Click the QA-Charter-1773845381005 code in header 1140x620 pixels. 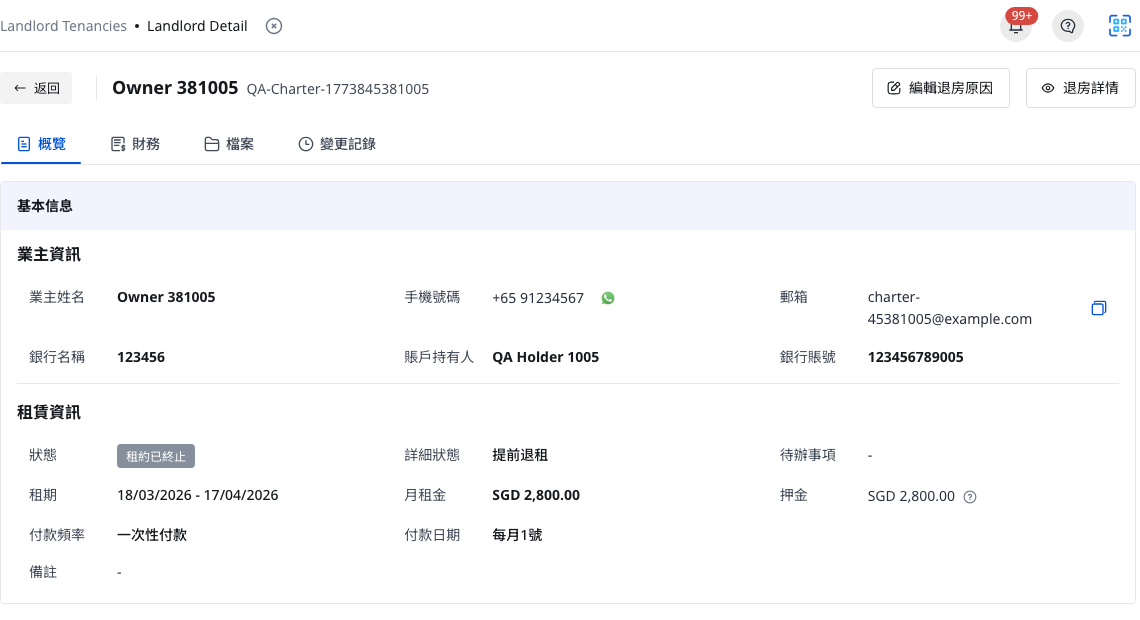click(x=337, y=89)
